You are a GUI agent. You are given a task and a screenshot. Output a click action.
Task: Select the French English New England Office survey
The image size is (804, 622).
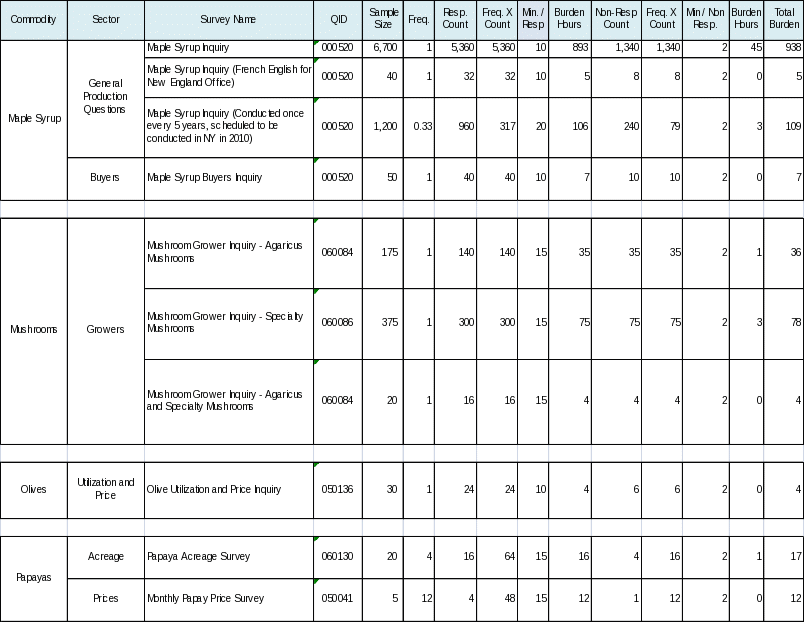(x=229, y=77)
